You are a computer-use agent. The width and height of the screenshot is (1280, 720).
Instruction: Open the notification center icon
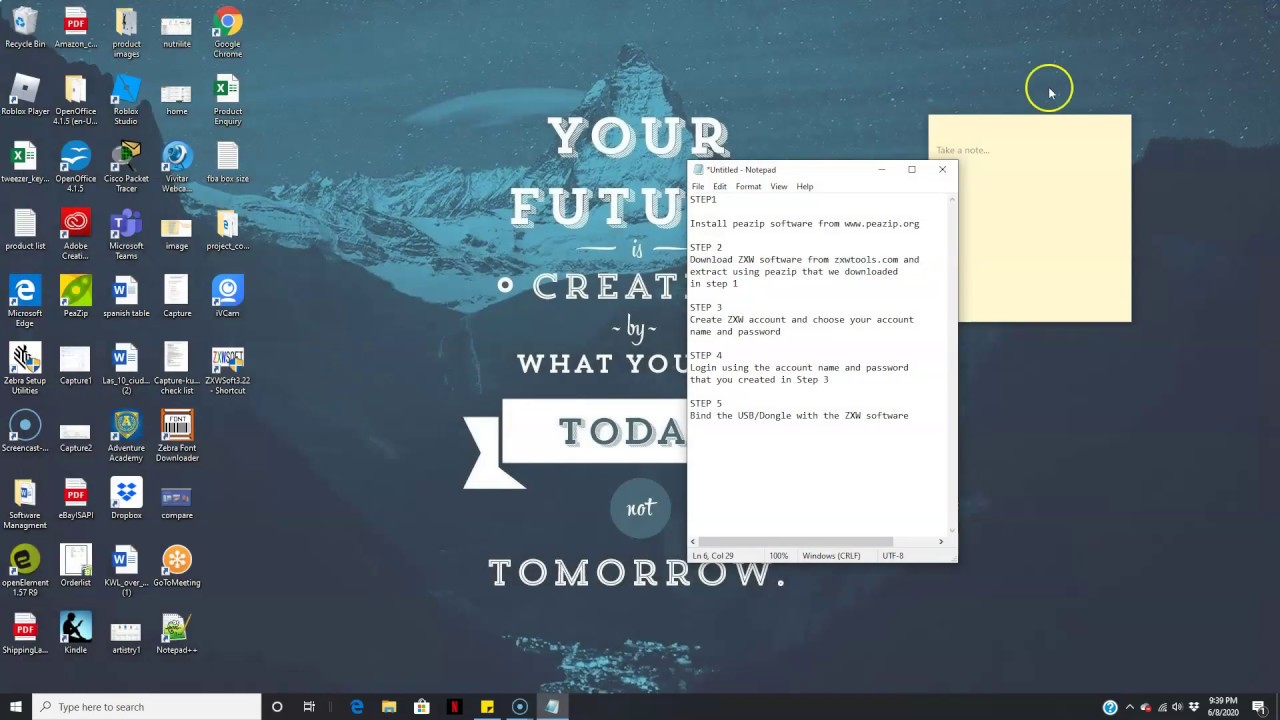tap(1261, 707)
